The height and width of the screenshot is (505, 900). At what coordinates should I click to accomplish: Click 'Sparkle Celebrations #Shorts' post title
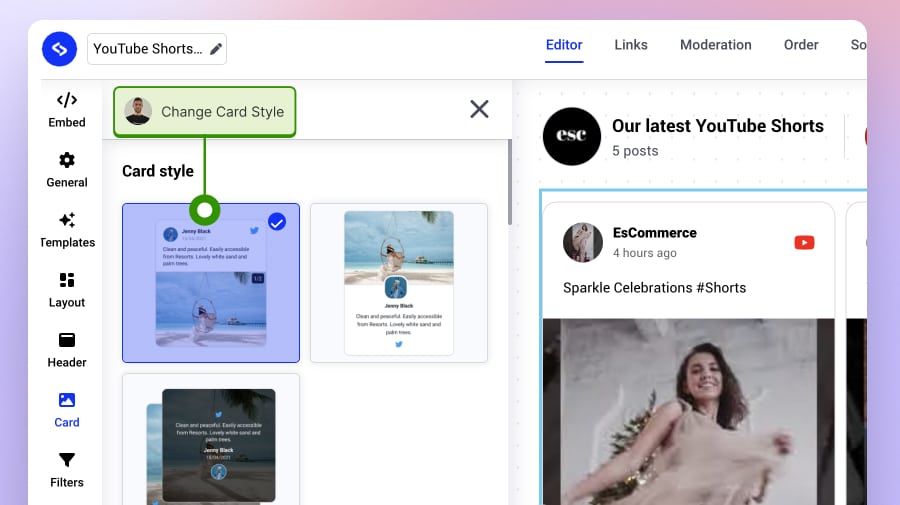654,288
